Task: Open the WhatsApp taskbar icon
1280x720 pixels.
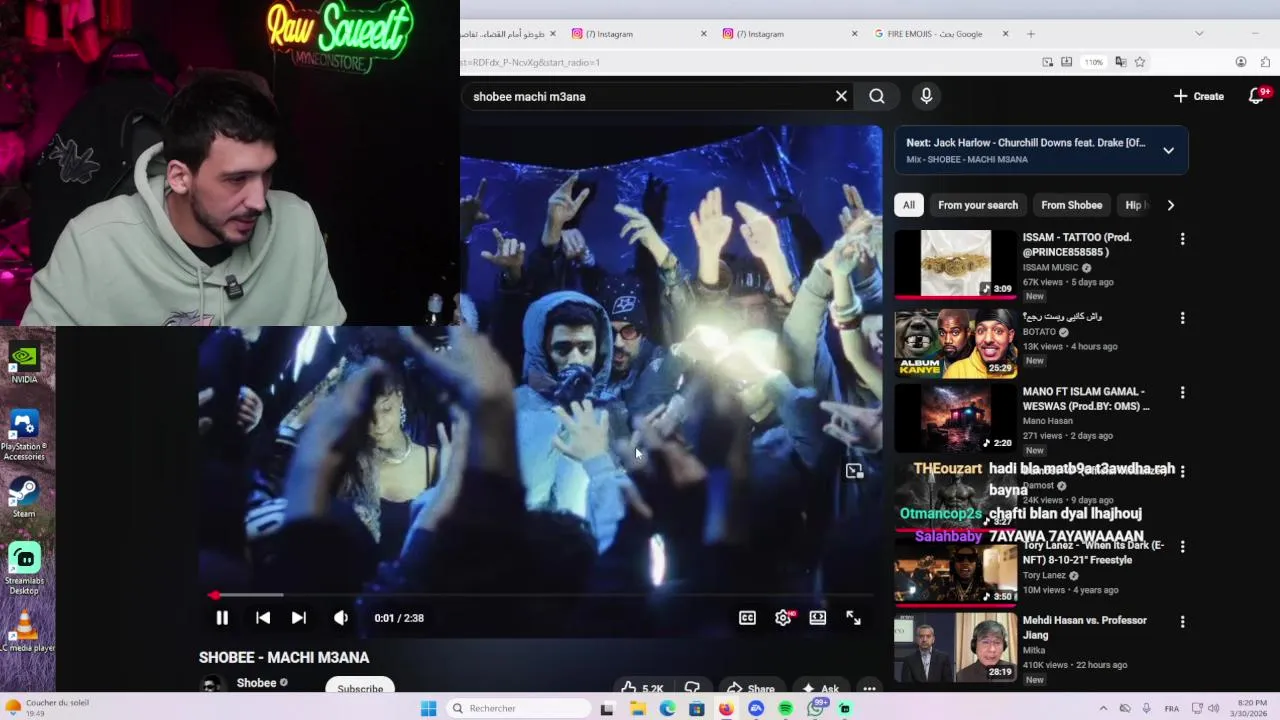Action: point(816,708)
